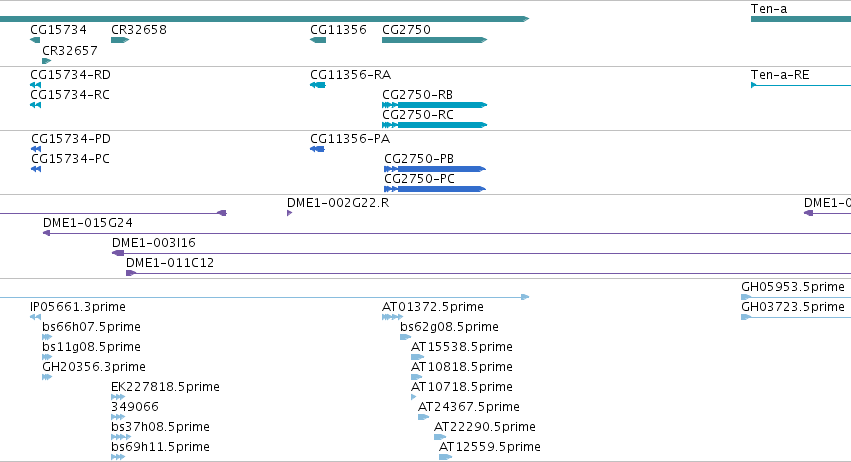Click the CG11356 gene arrow glyph

click(x=318, y=40)
